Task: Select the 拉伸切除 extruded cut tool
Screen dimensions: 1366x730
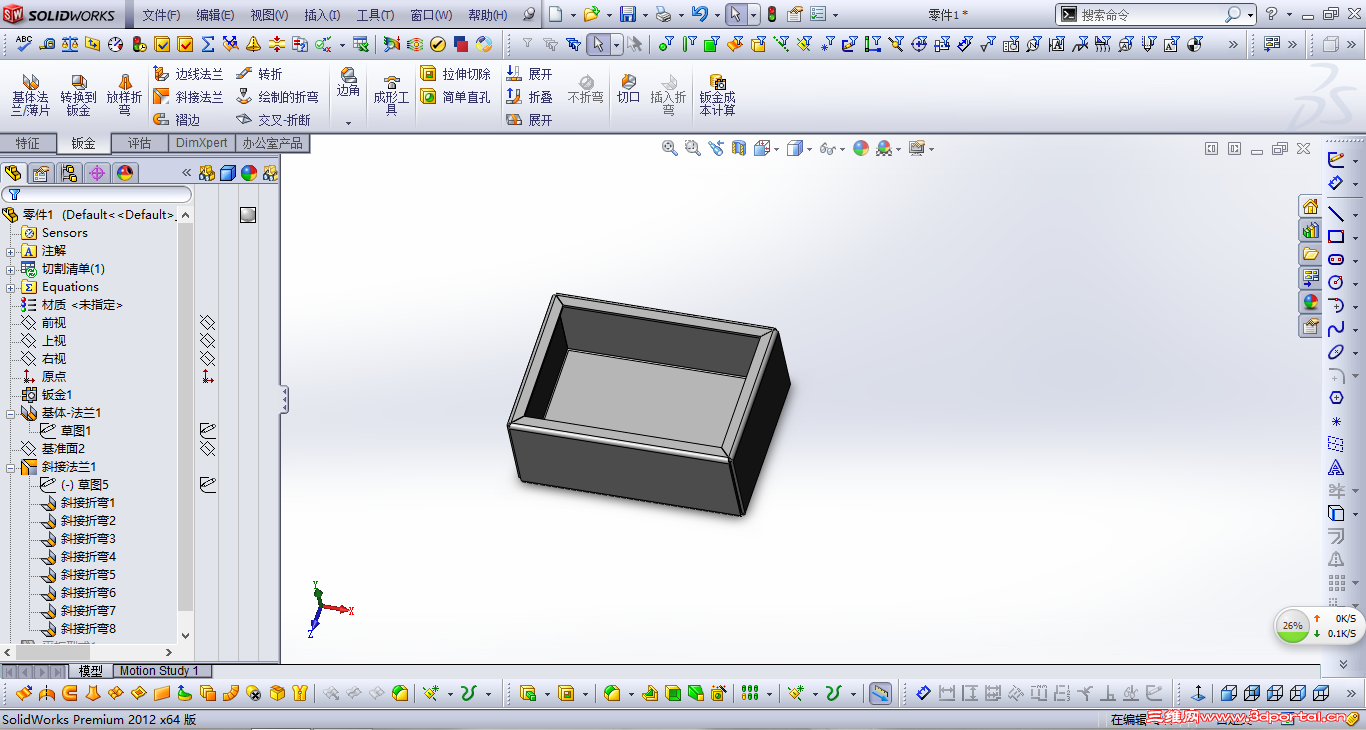Action: 455,74
